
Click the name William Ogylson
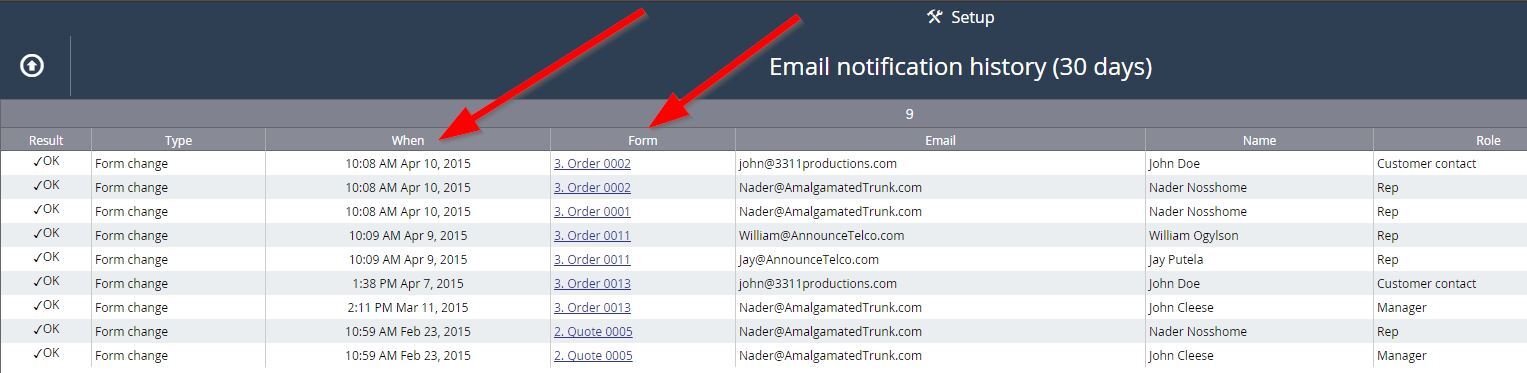(1193, 235)
